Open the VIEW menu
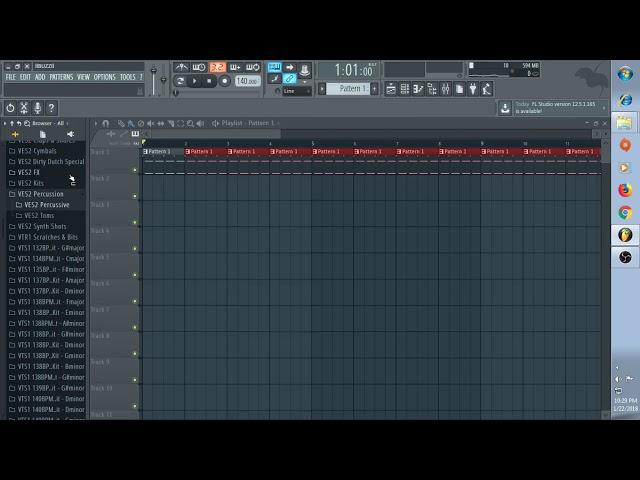The height and width of the screenshot is (480, 640). (x=83, y=77)
